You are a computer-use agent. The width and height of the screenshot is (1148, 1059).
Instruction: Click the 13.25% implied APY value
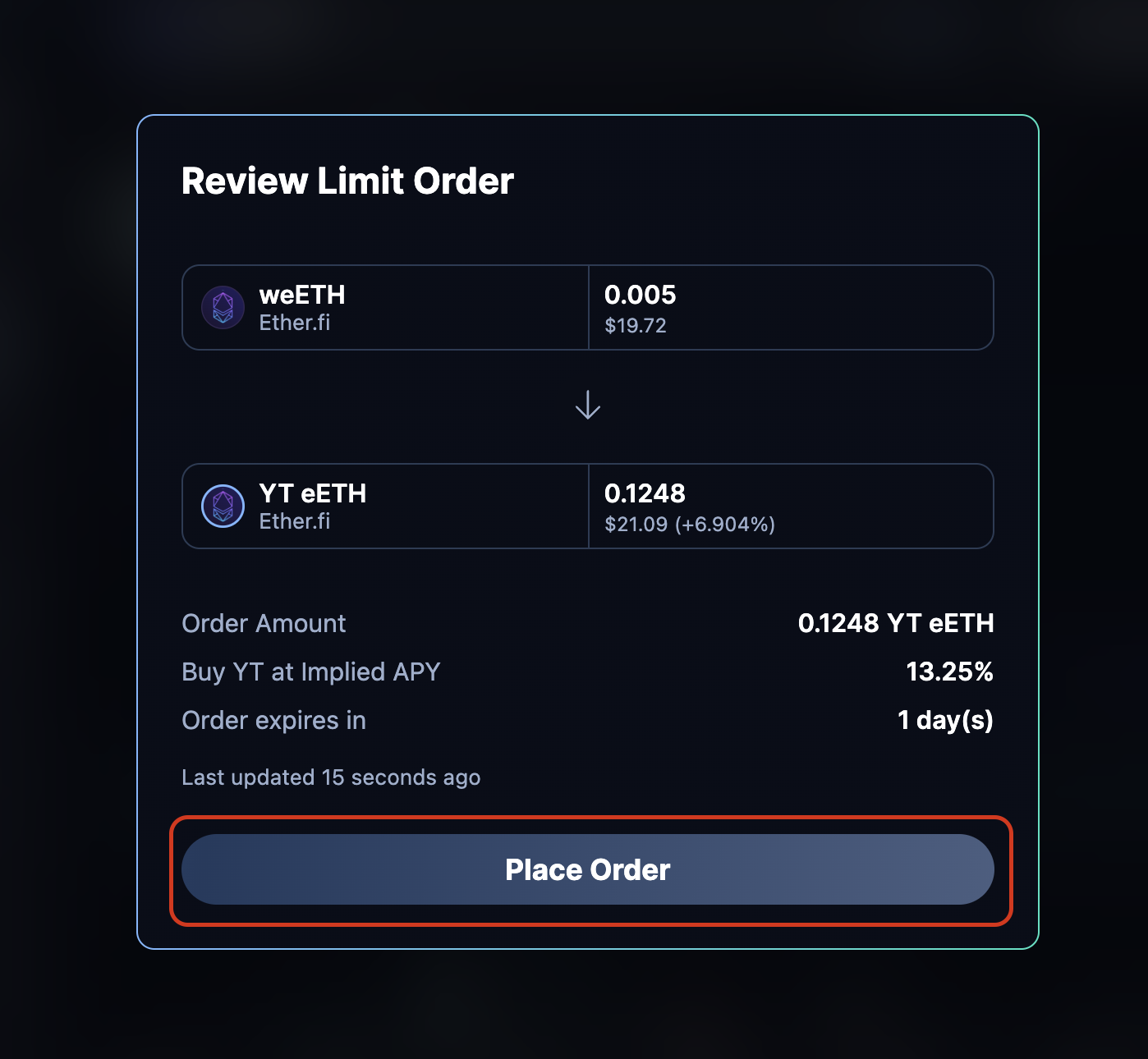coord(950,672)
